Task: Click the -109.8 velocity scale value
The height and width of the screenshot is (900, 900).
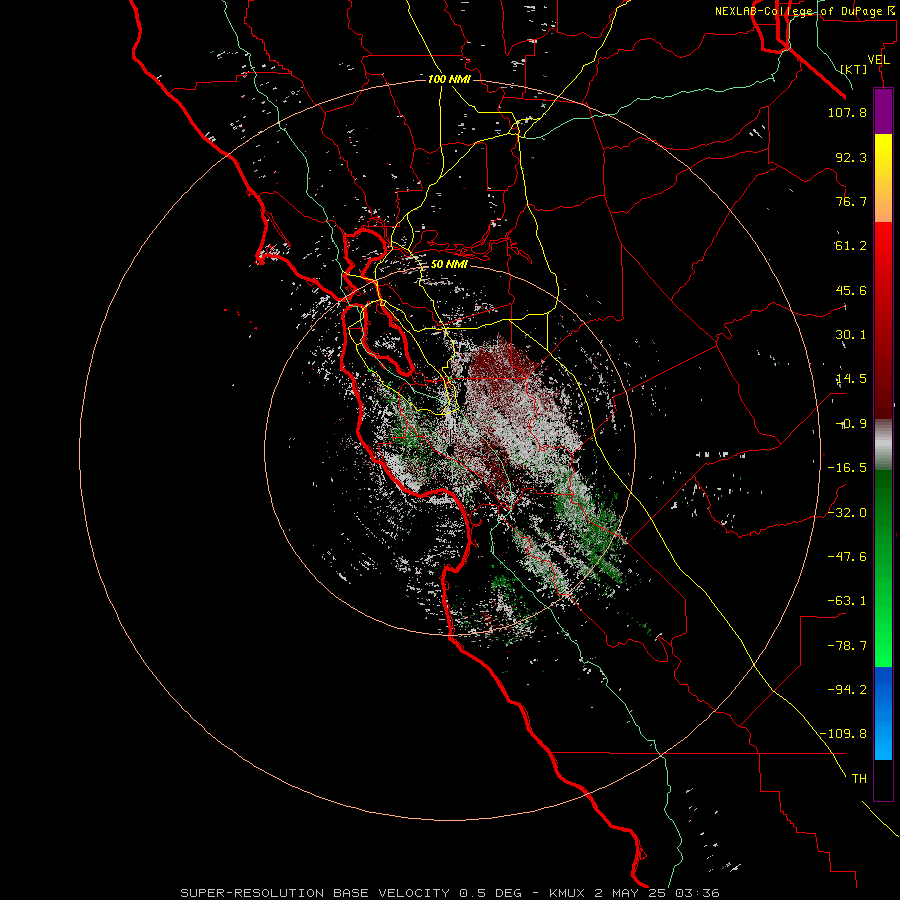Action: pos(843,734)
